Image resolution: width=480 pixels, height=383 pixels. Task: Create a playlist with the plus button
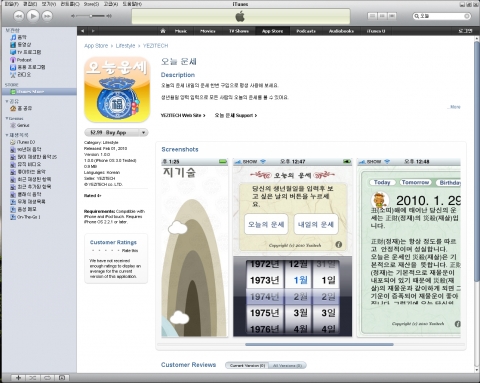click(18, 378)
